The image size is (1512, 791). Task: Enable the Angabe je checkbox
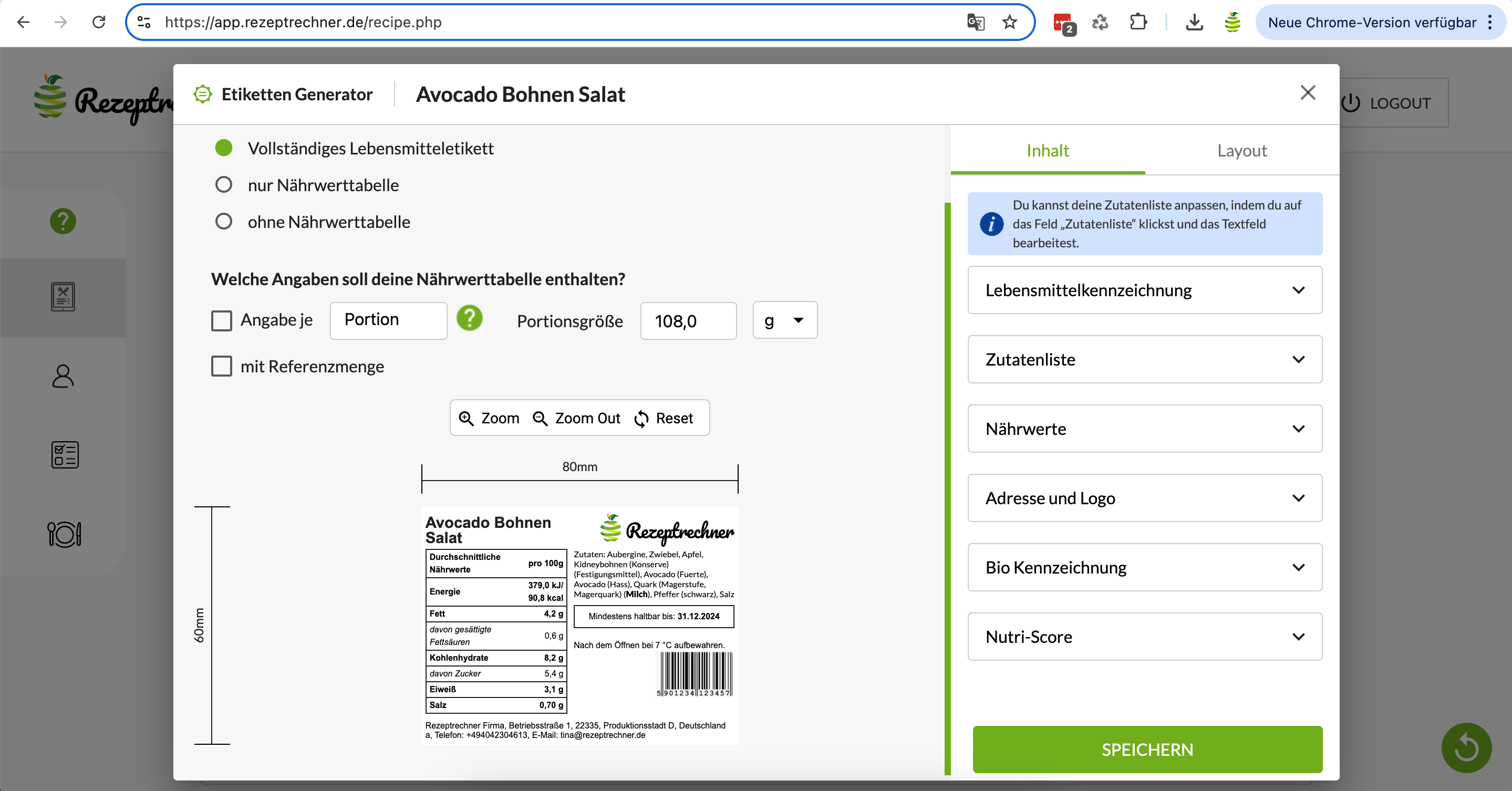click(x=222, y=320)
